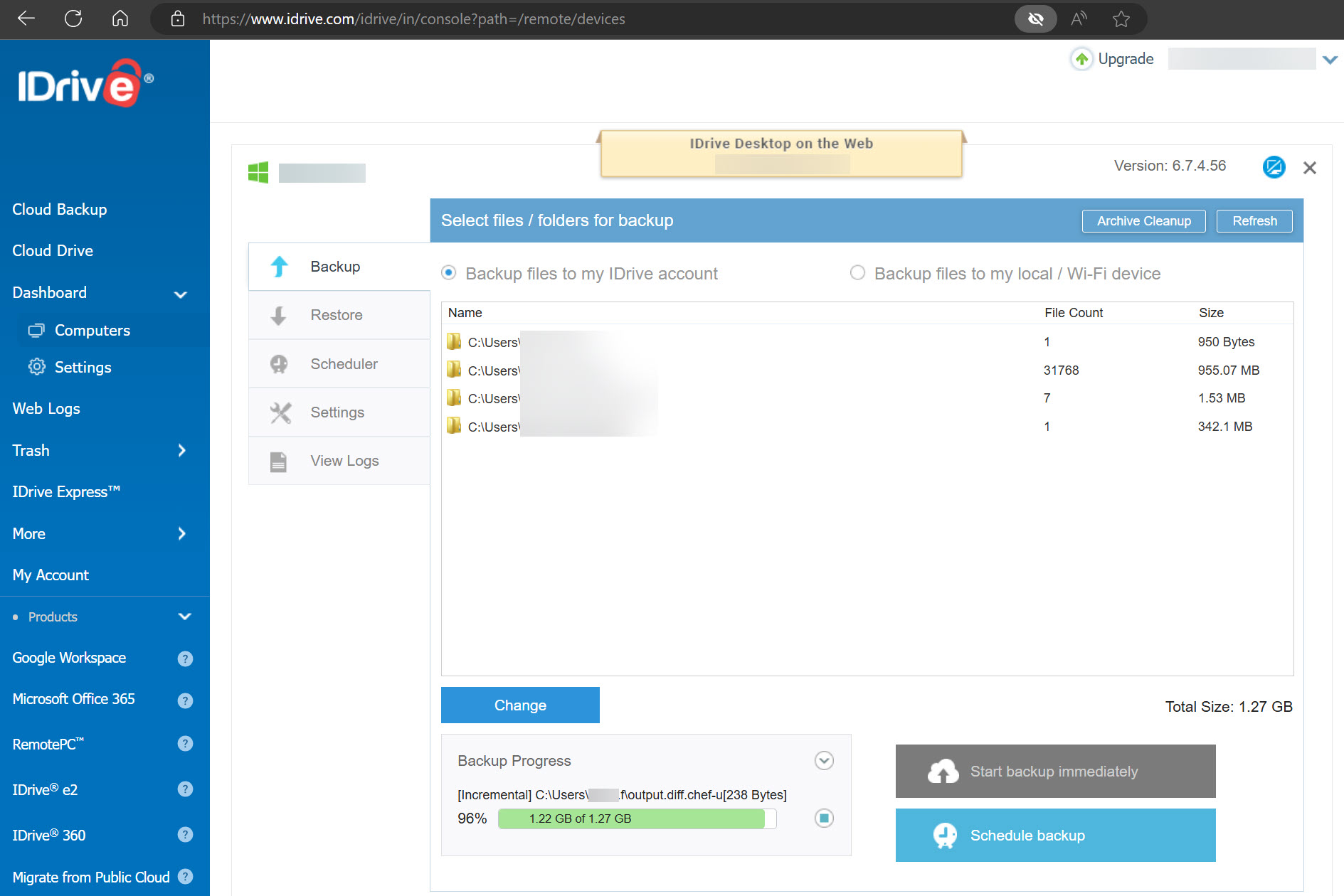Click the Migrate from Public Cloud help icon
Image resolution: width=1344 pixels, height=896 pixels.
(x=185, y=877)
